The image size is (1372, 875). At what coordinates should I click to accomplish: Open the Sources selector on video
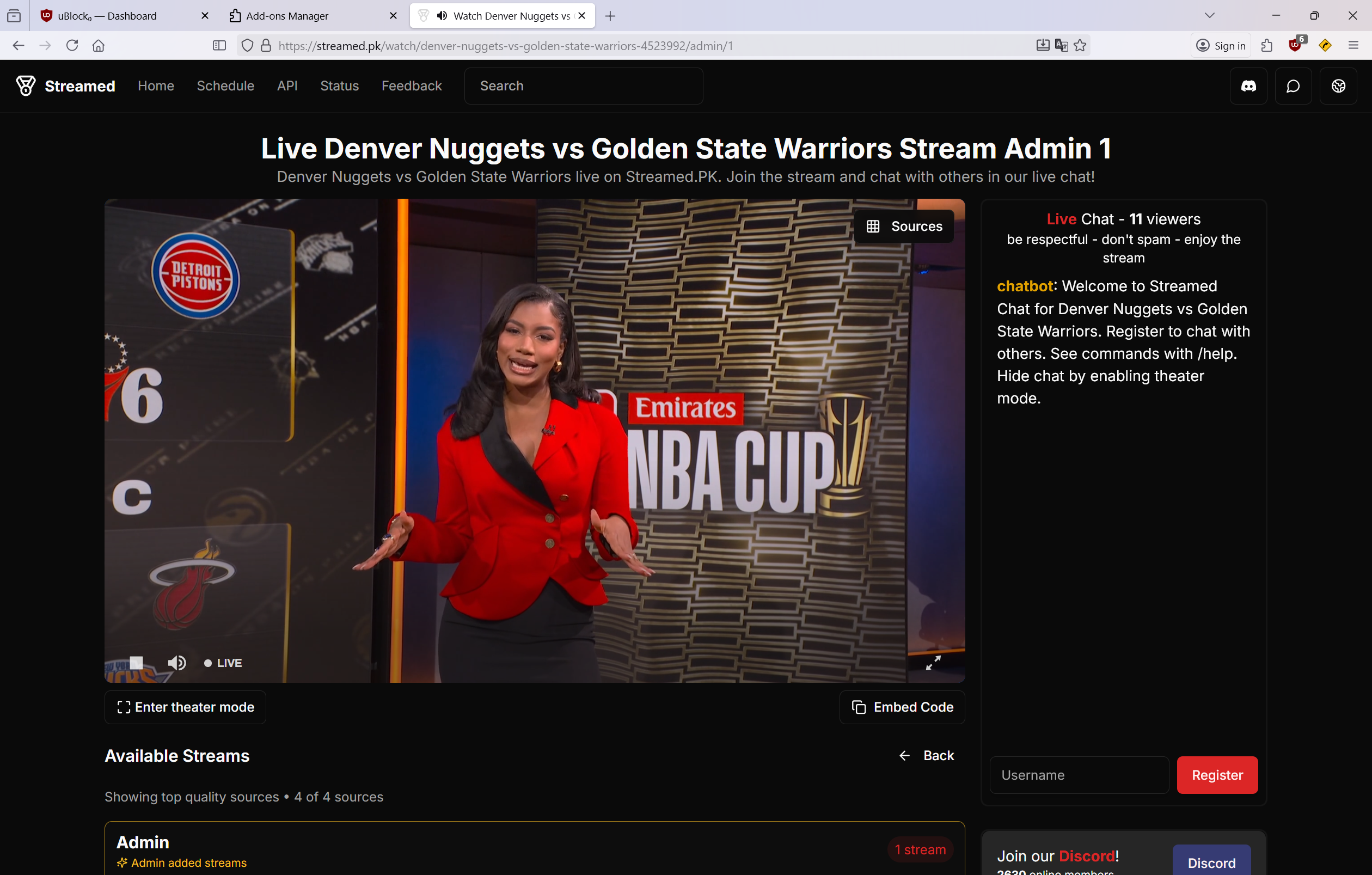tap(904, 226)
